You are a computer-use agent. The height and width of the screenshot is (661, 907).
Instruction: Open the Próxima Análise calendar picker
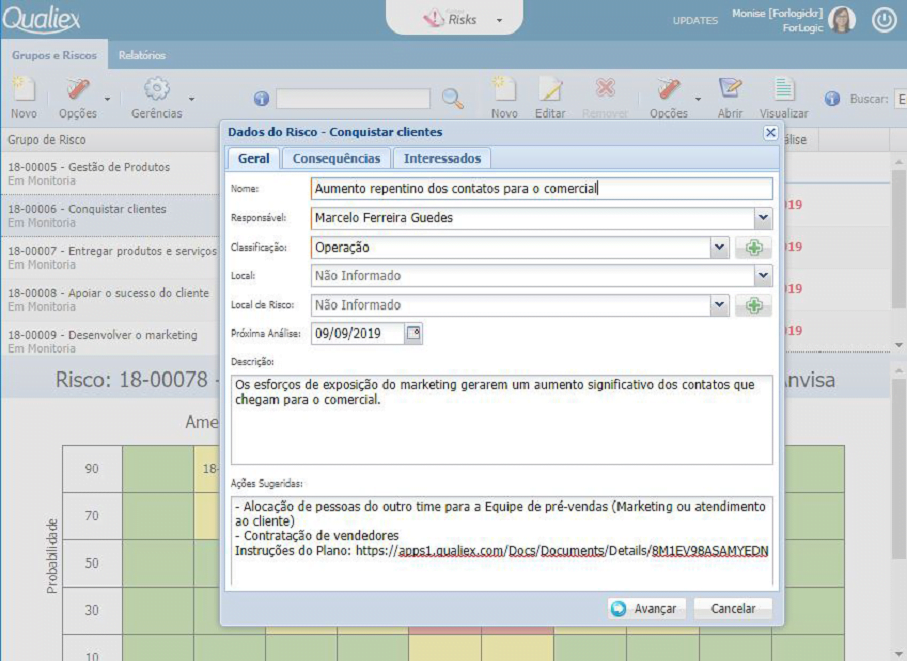[x=414, y=333]
